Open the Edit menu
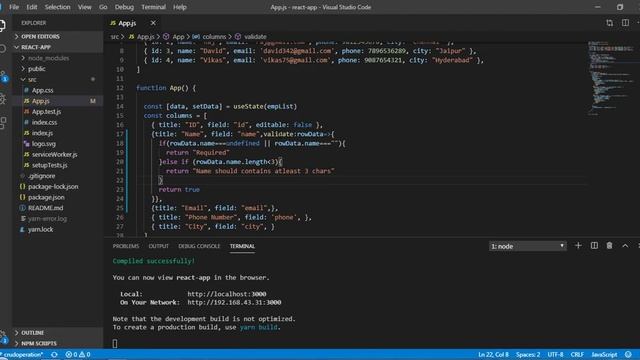Viewport: 640px width, 360px height. tap(31, 7)
